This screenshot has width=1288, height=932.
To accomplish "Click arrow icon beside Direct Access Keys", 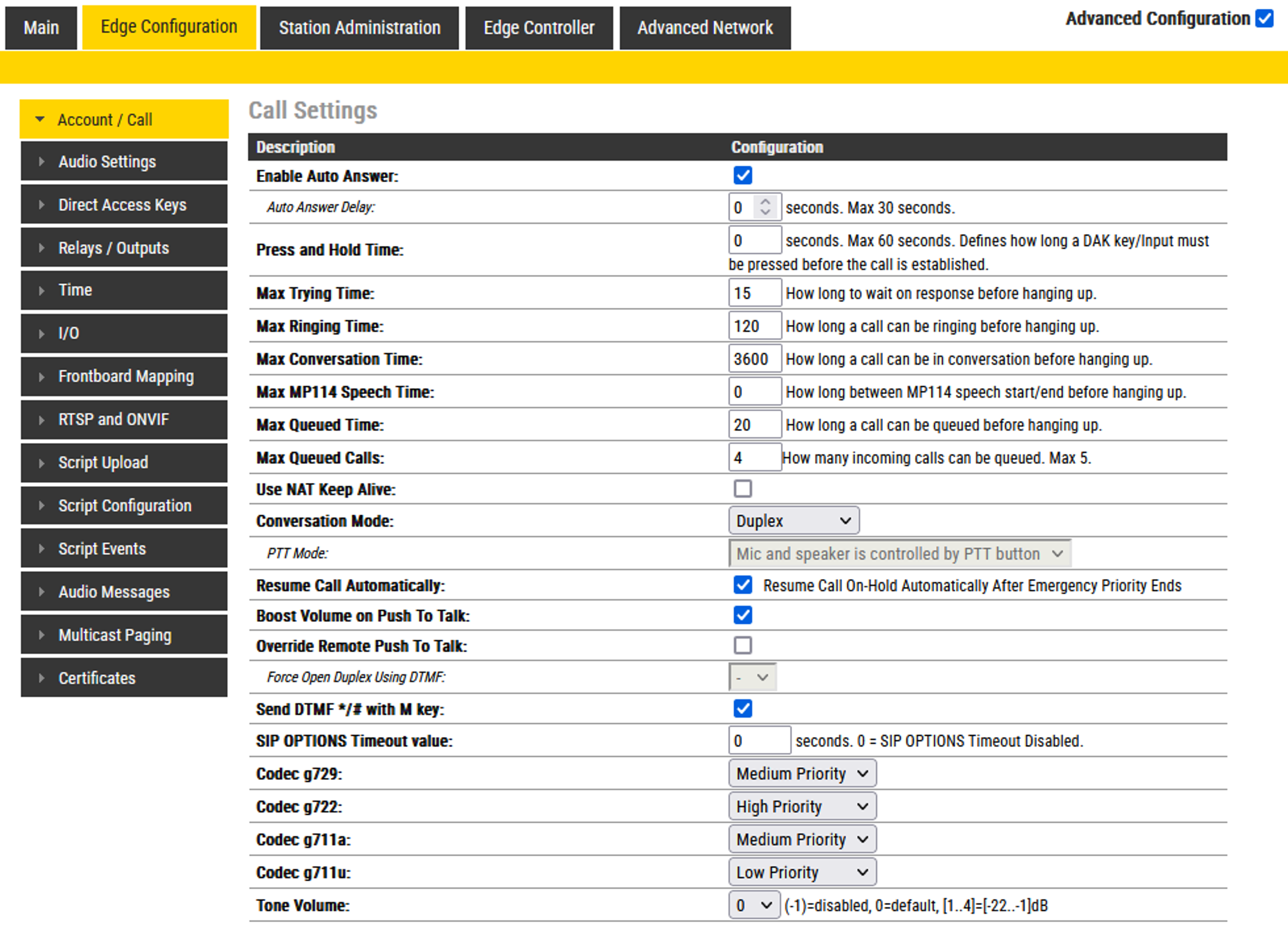I will [x=42, y=205].
